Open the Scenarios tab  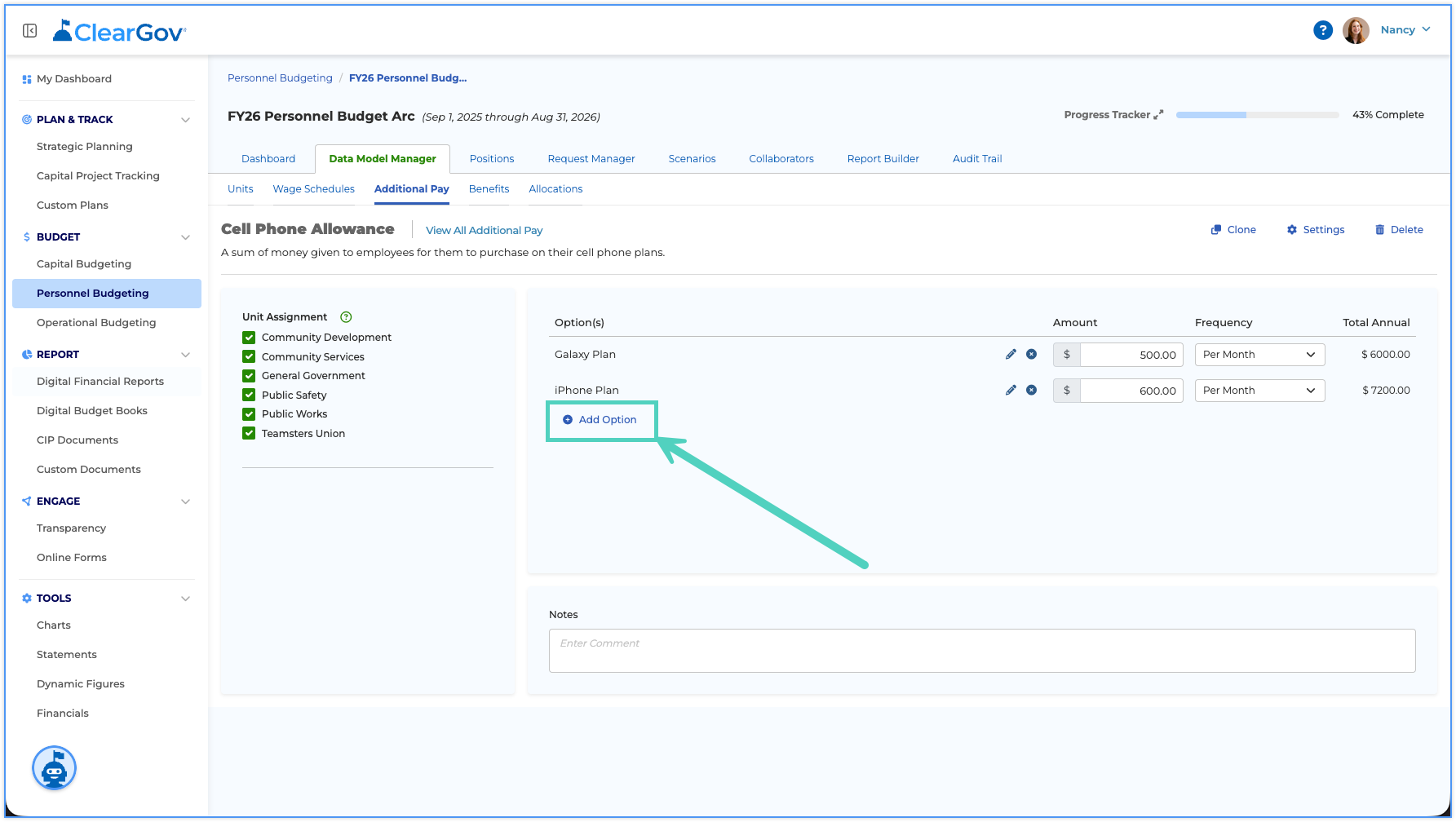[x=692, y=159]
